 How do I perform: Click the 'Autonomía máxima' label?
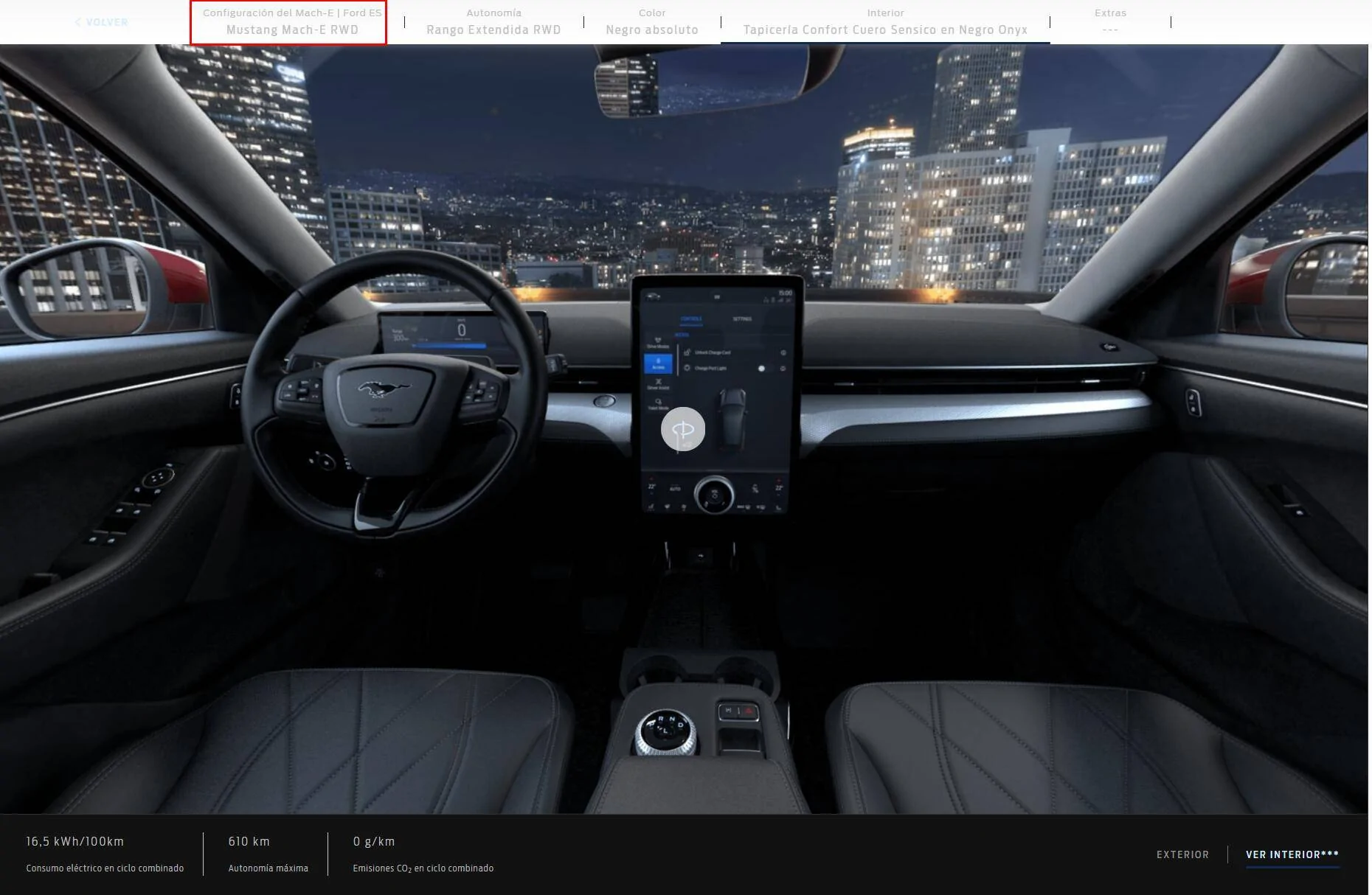(268, 868)
